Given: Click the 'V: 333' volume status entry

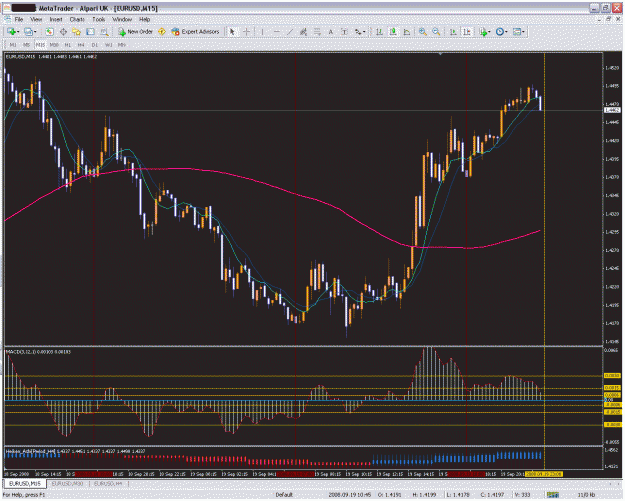Looking at the screenshot, I should (522, 495).
